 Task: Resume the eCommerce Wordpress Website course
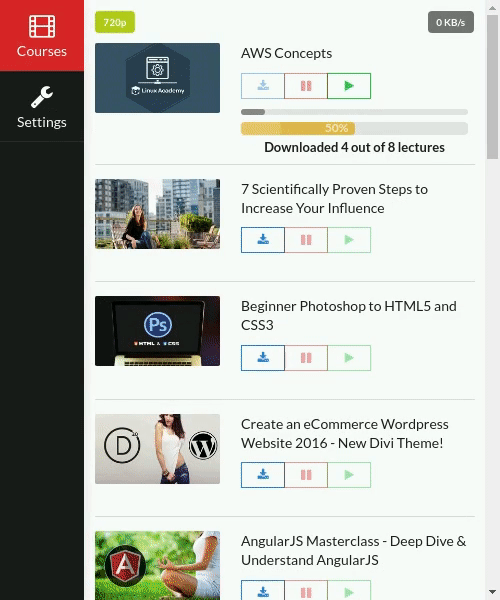349,475
